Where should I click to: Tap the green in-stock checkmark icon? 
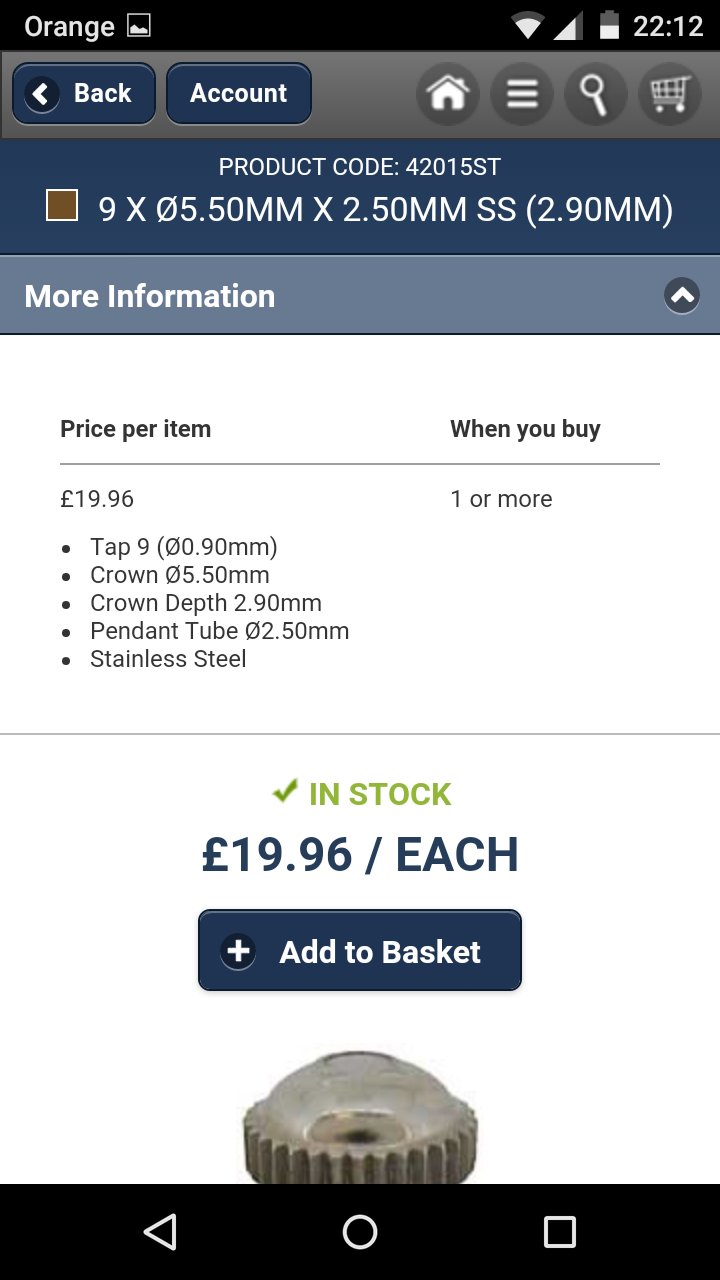pos(285,792)
